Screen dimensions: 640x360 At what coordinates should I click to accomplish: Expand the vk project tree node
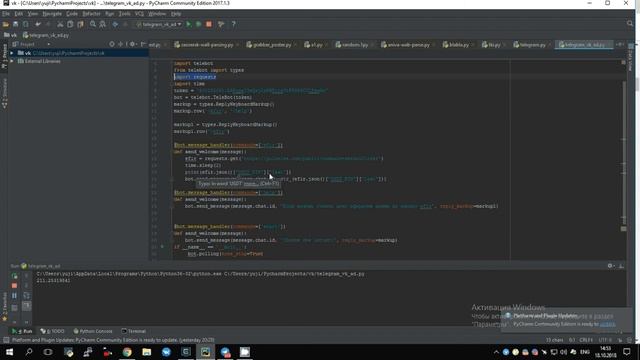pyautogui.click(x=12, y=53)
